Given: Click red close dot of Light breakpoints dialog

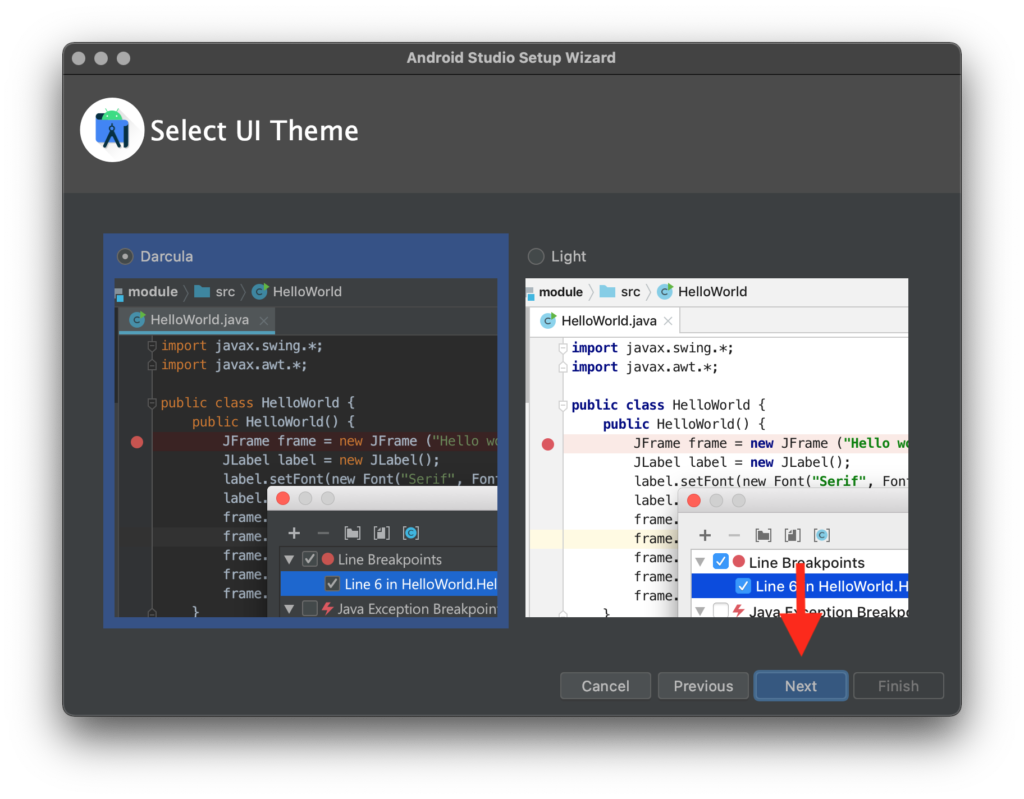Looking at the screenshot, I should pyautogui.click(x=694, y=500).
